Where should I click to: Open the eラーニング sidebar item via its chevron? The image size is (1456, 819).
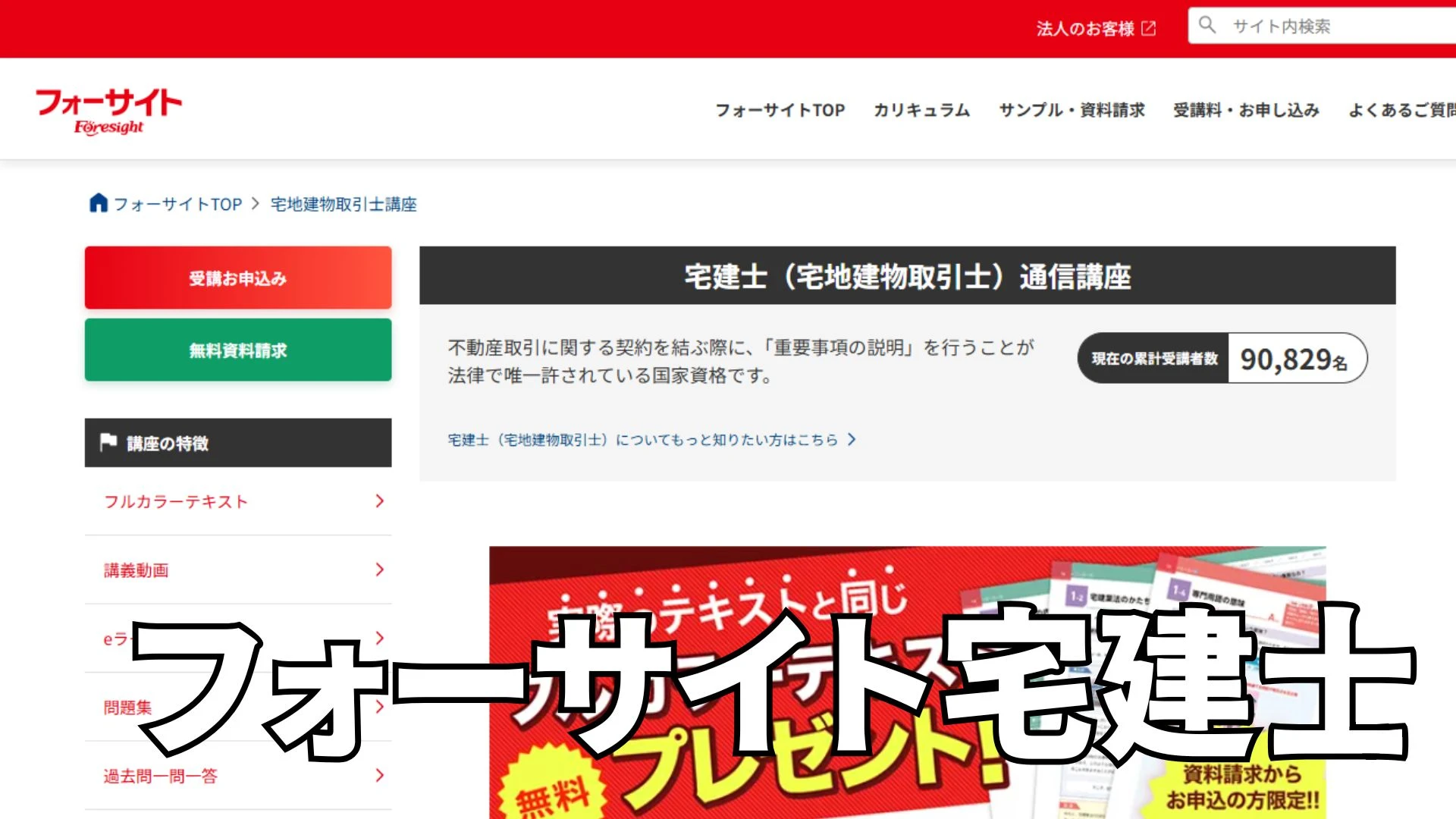point(378,639)
